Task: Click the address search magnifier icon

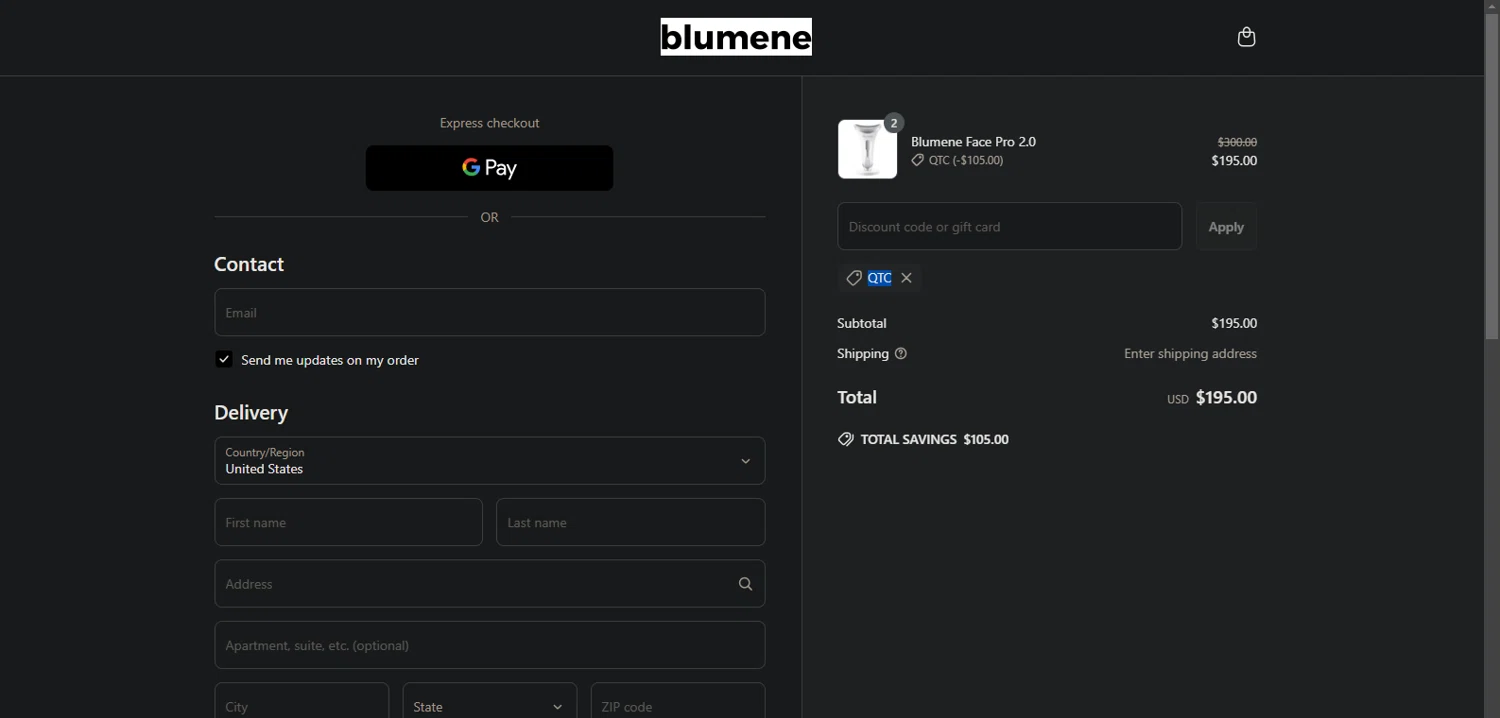Action: (x=745, y=584)
